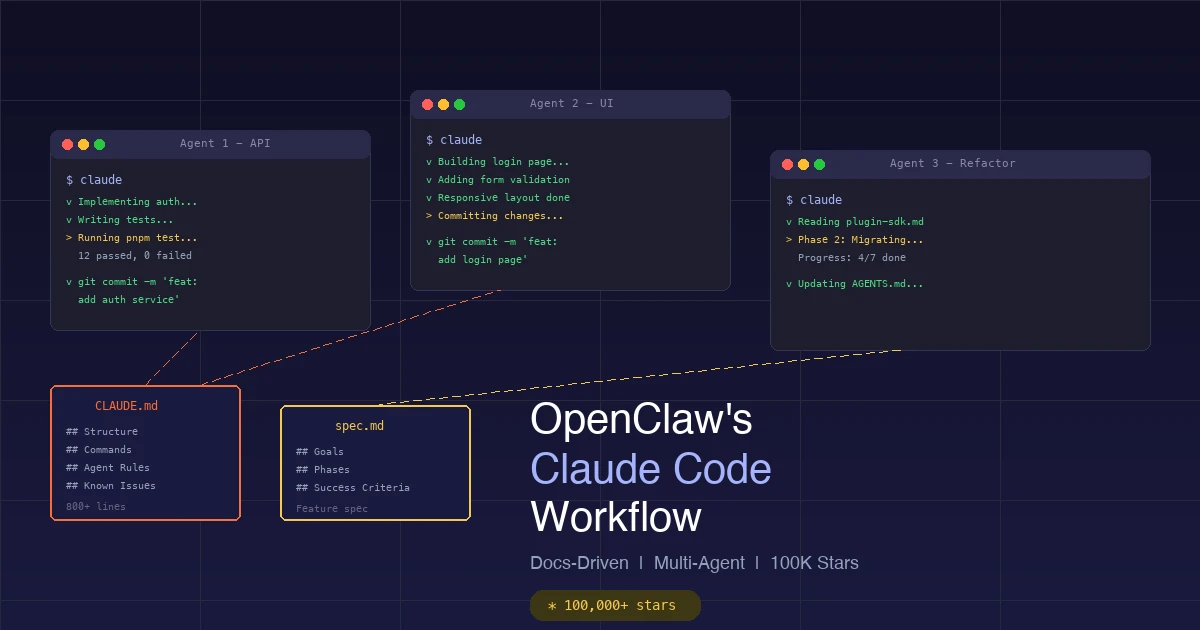Click the yellow minimize dot on Agent 1 window
This screenshot has height=630, width=1200.
coord(83,143)
